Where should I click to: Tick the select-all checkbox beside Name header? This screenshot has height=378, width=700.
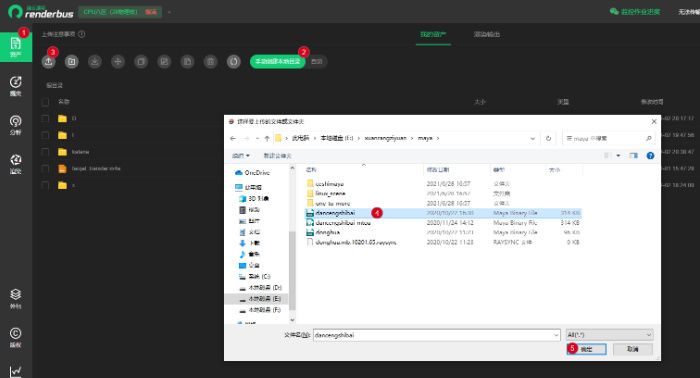click(45, 102)
